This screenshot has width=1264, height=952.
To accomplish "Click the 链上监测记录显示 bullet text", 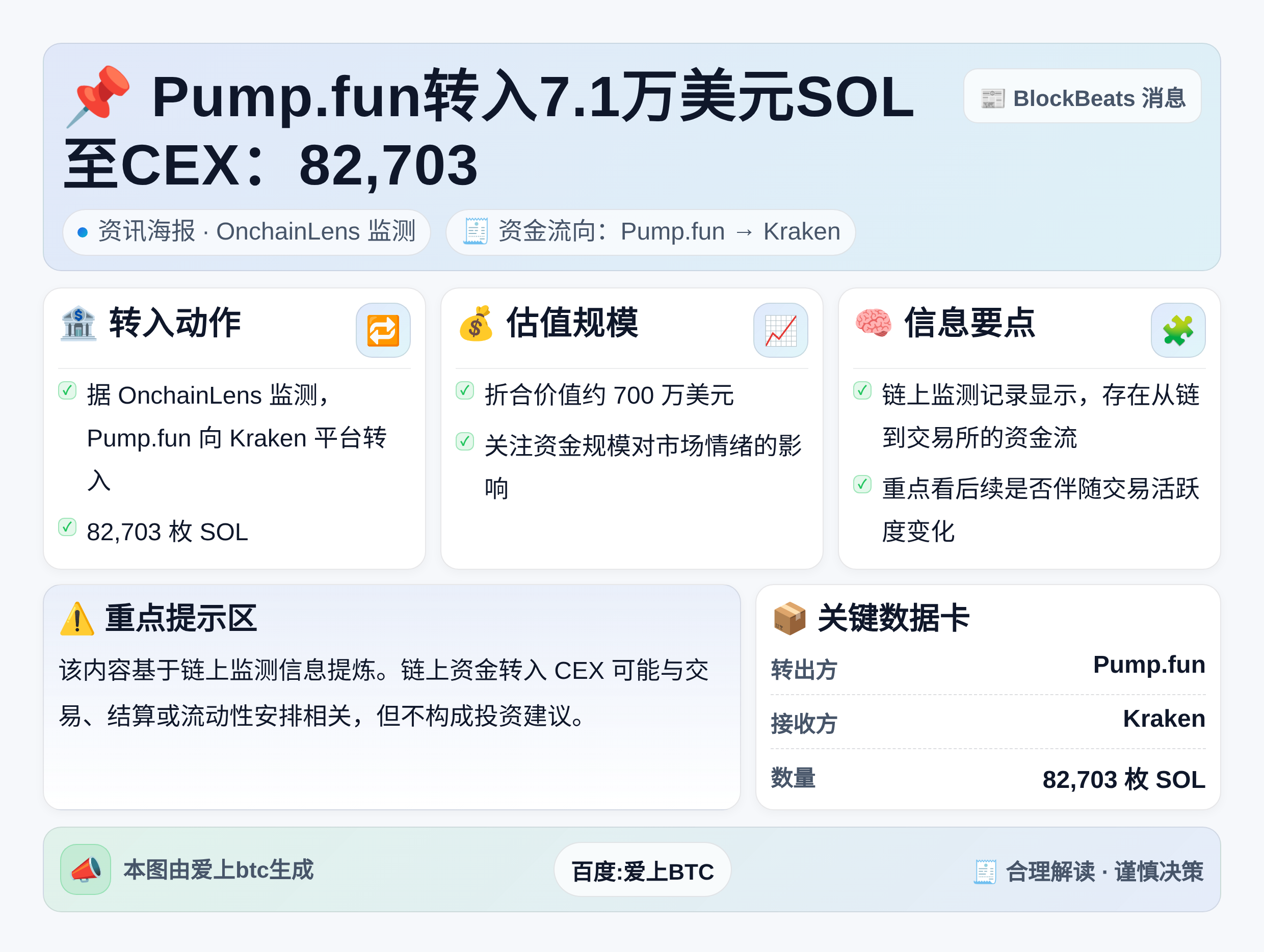I will click(x=1040, y=416).
